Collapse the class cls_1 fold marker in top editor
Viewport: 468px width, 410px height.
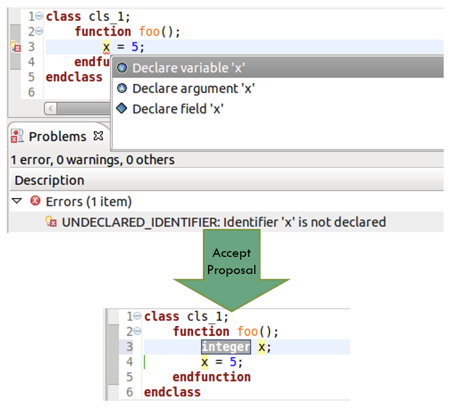coord(39,16)
